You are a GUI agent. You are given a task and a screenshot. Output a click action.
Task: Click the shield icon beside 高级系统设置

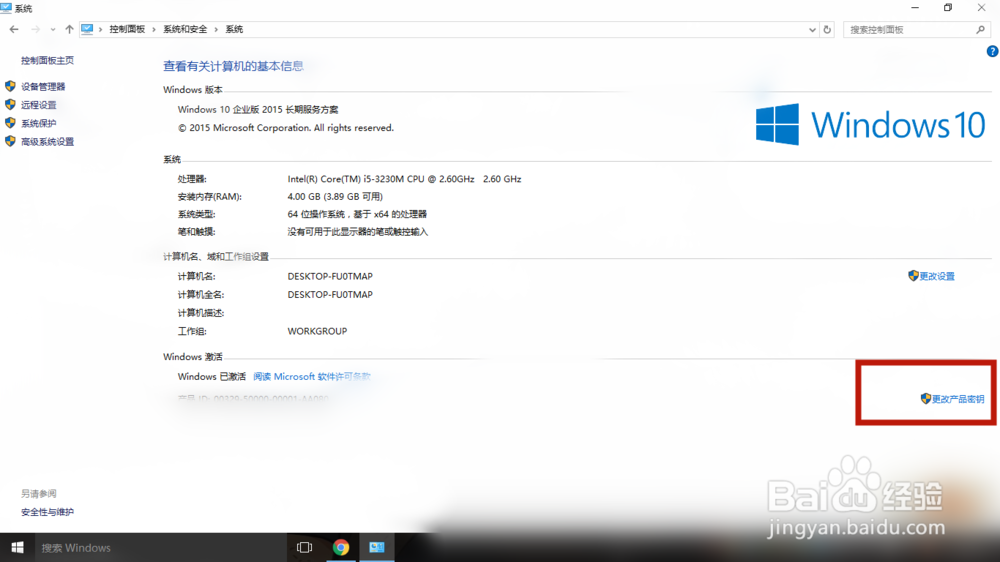(x=10, y=142)
